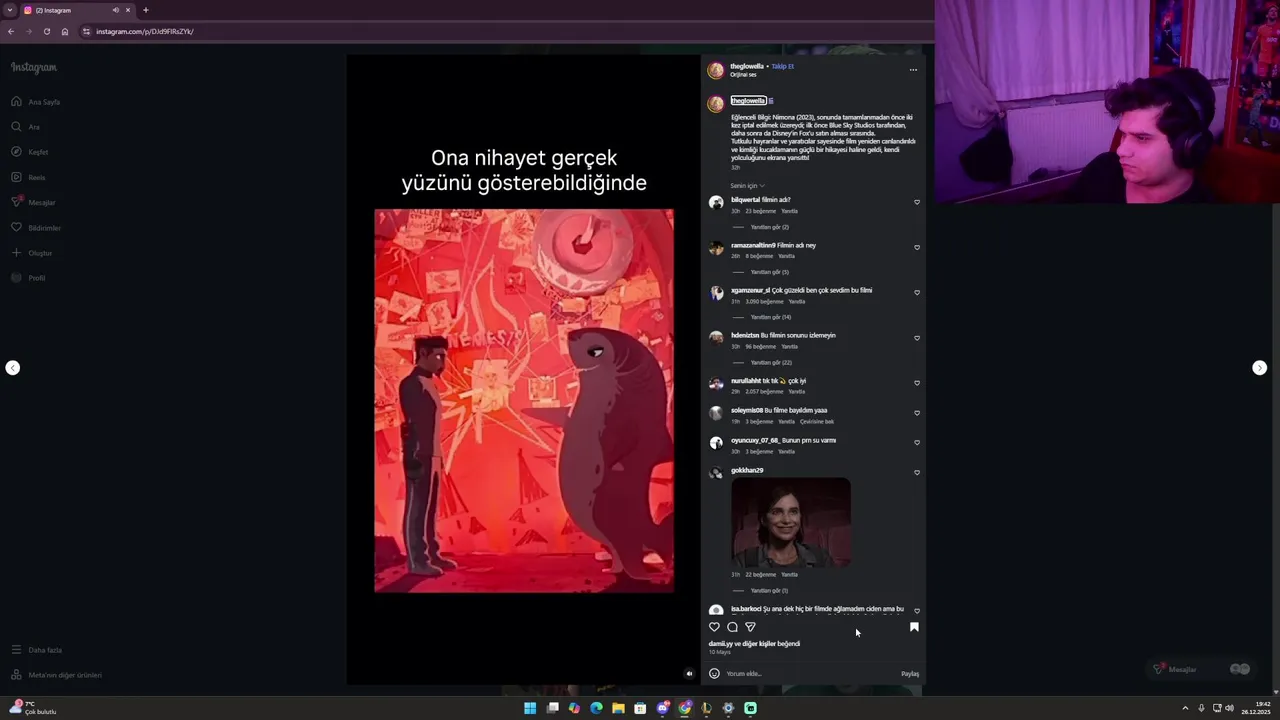Expand Yanıtları gör (5) replies
Viewport: 1280px width, 720px height.
click(769, 272)
